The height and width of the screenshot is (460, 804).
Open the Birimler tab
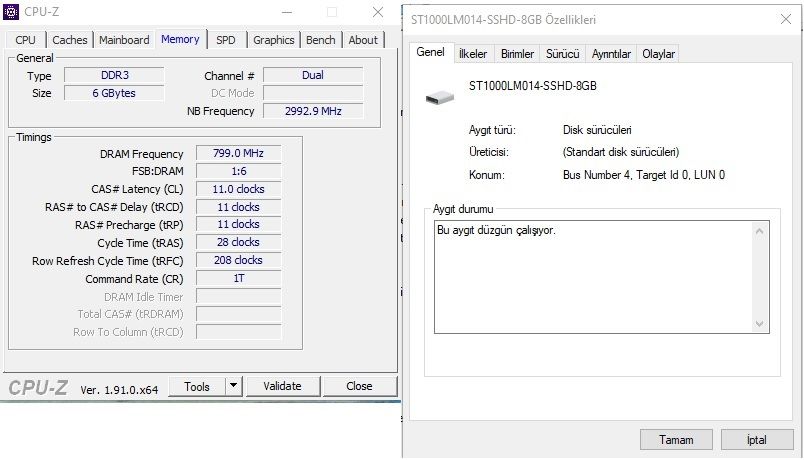coord(517,54)
